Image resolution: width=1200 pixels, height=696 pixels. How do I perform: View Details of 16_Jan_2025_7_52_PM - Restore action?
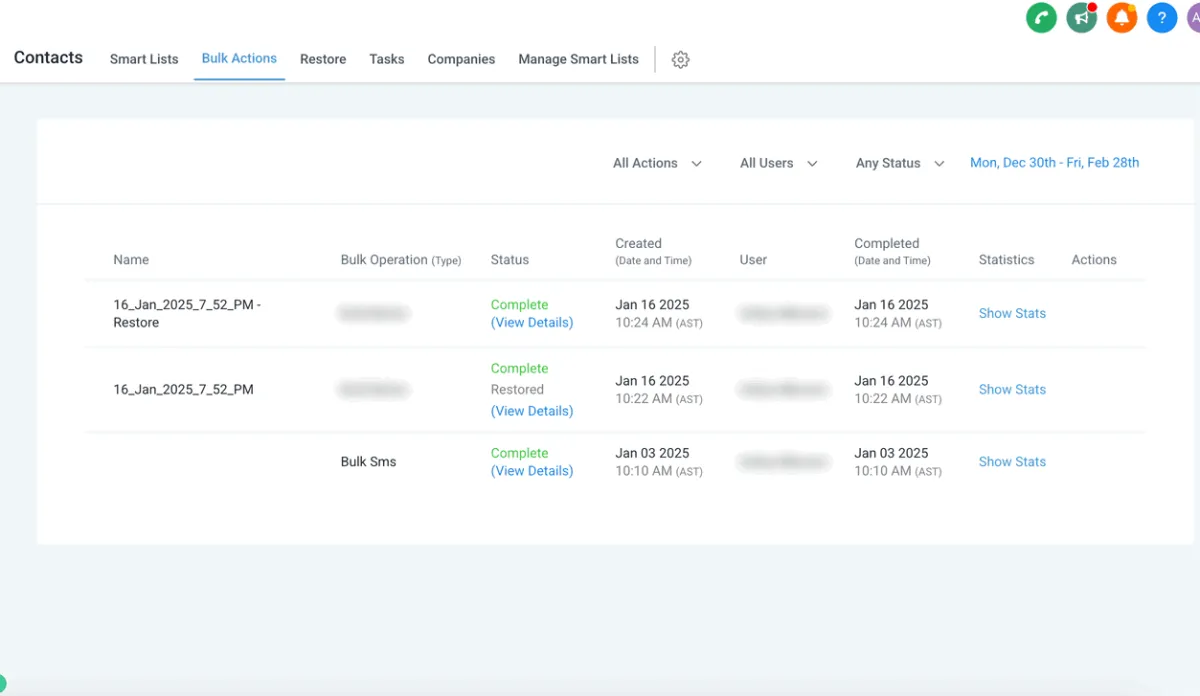[x=532, y=323]
